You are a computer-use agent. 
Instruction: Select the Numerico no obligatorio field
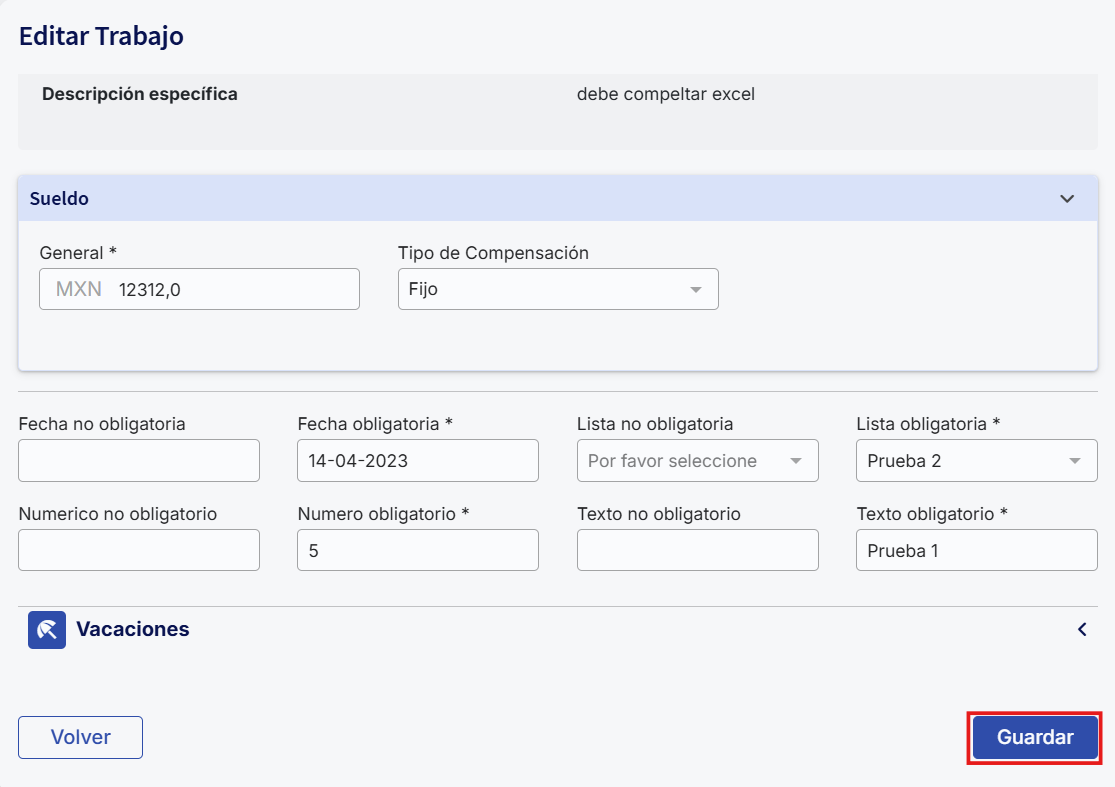pos(139,550)
